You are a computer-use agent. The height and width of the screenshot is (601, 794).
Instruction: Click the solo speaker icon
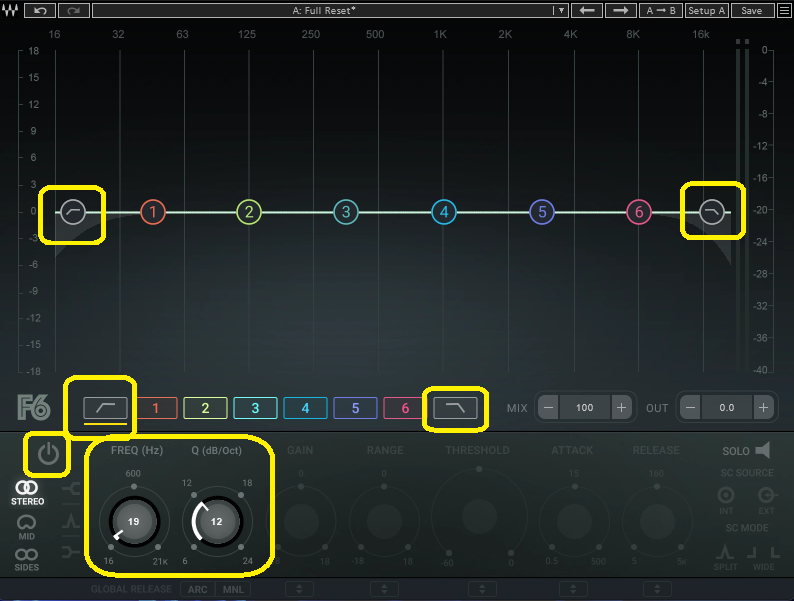pos(763,450)
